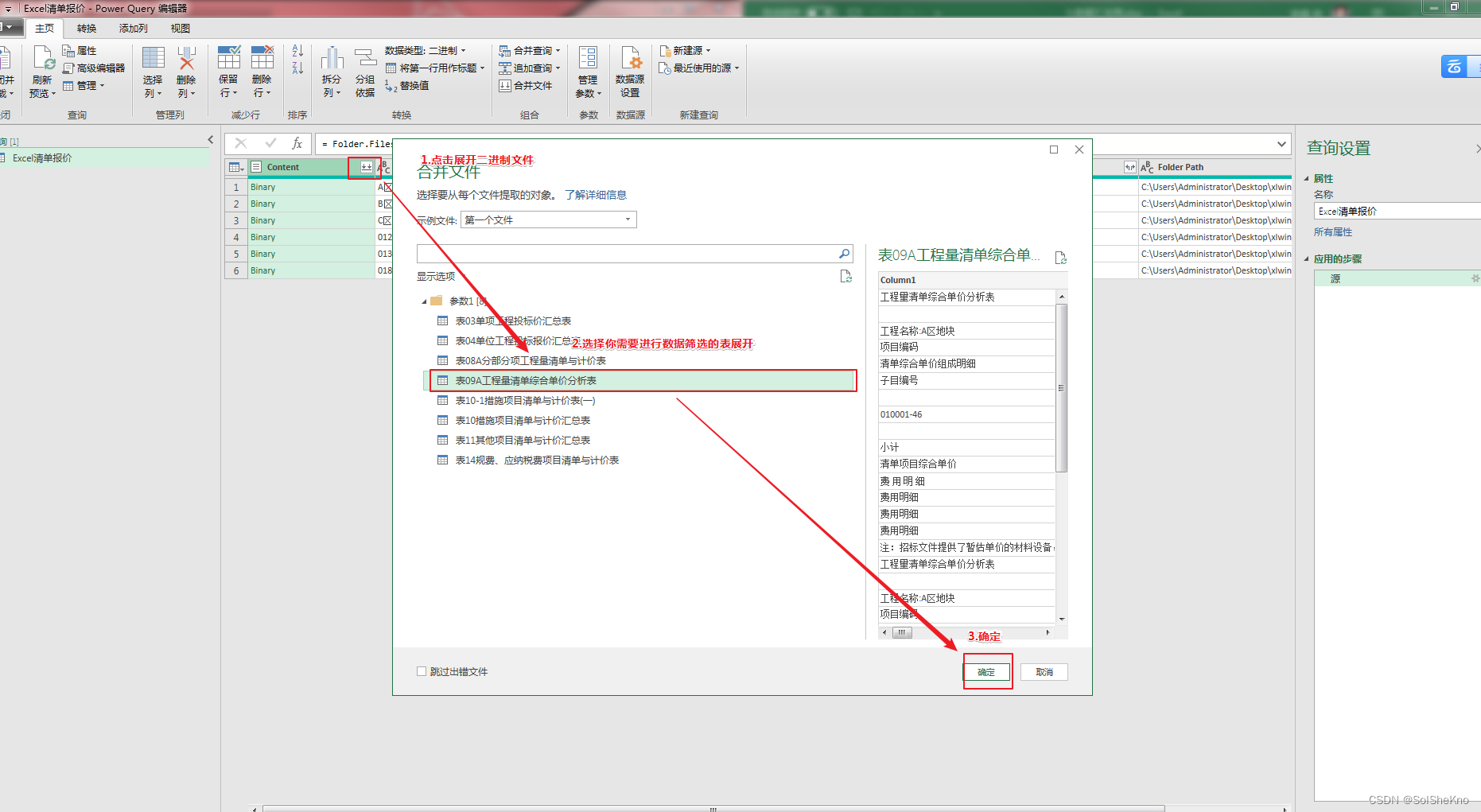Image resolution: width=1481 pixels, height=812 pixels.
Task: Open the 合并查询 dropdown
Action: [530, 51]
